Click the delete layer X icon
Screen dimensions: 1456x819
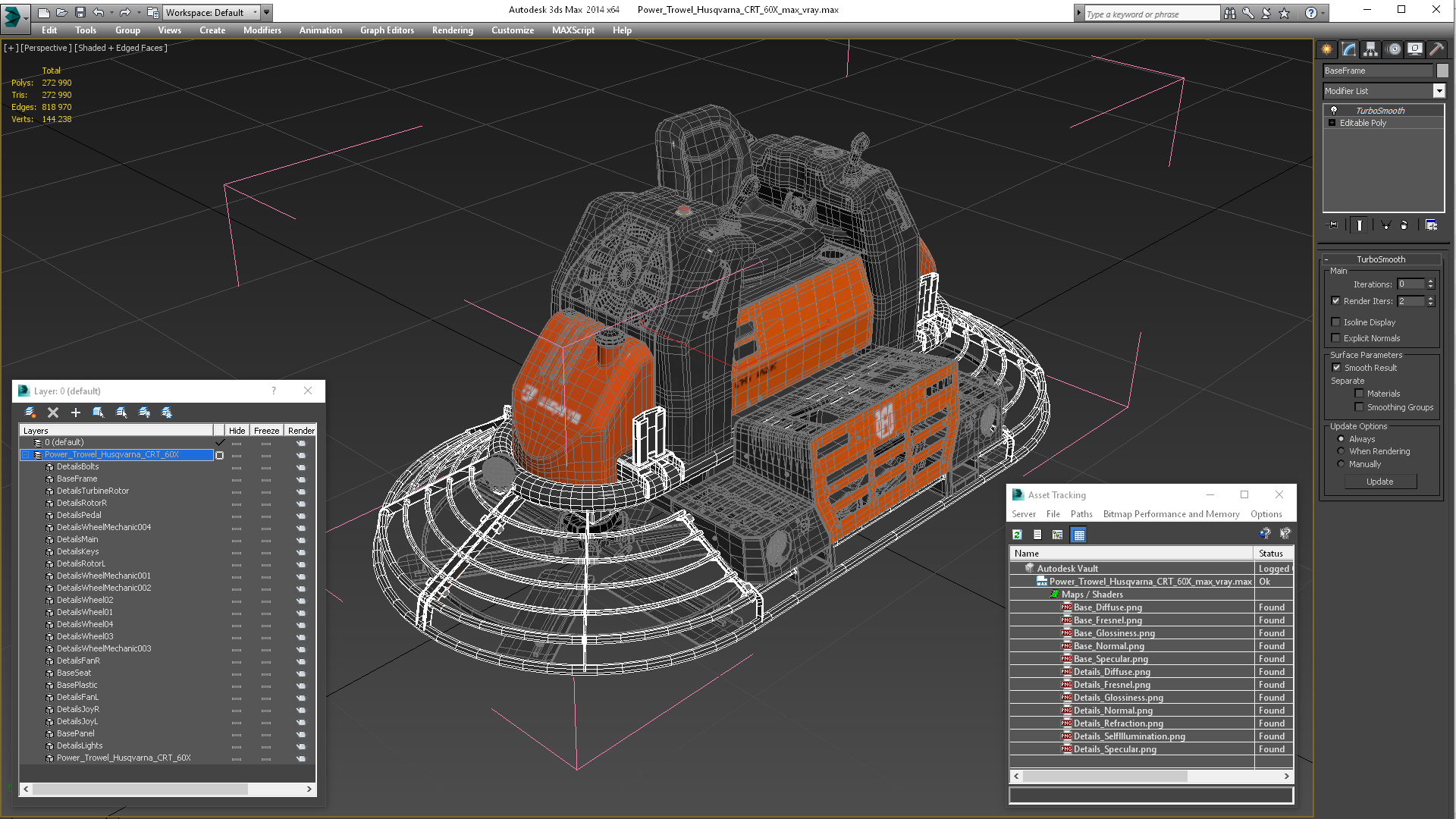(x=53, y=413)
